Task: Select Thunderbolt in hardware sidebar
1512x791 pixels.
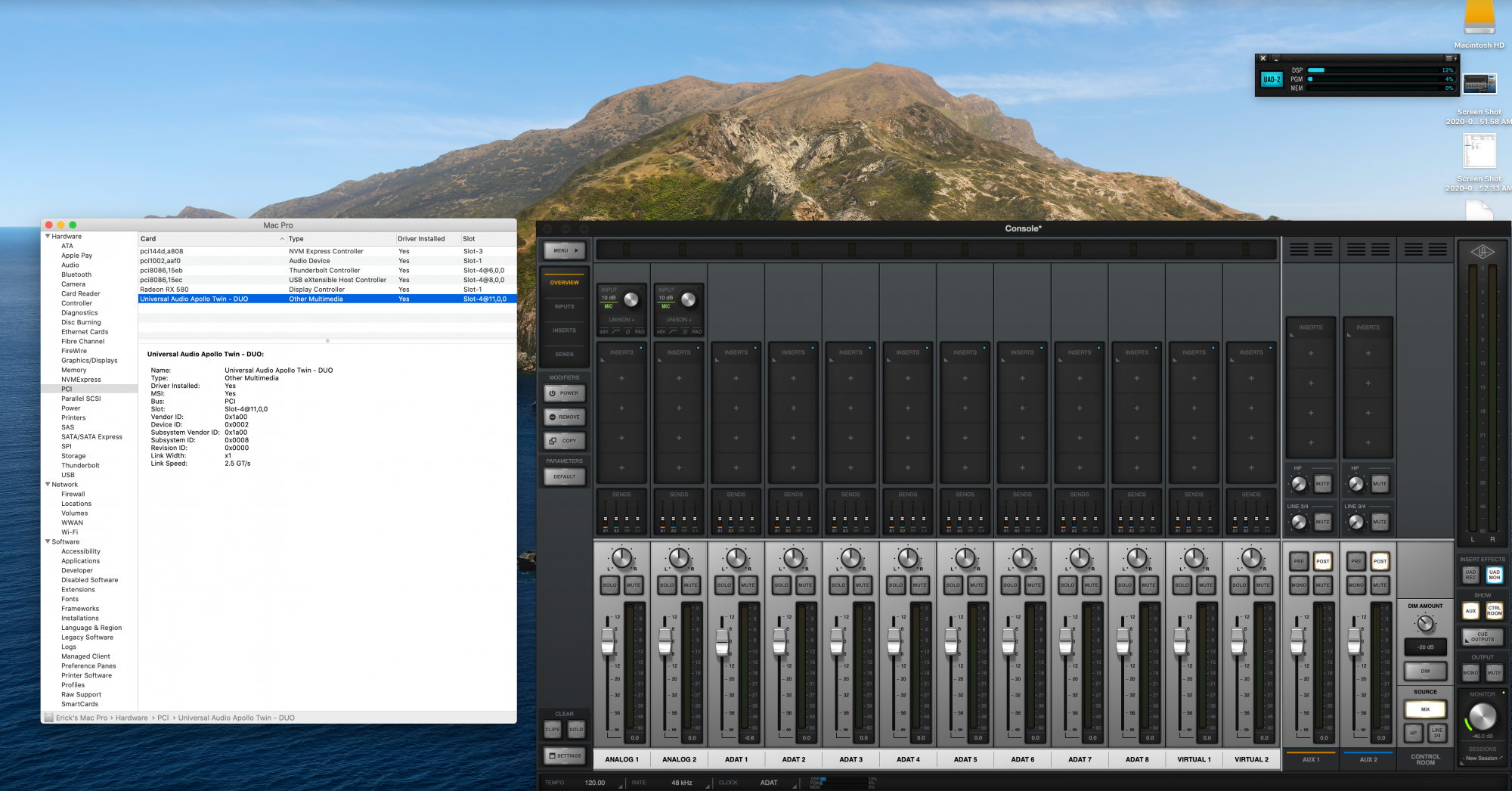Action: pyautogui.click(x=80, y=465)
